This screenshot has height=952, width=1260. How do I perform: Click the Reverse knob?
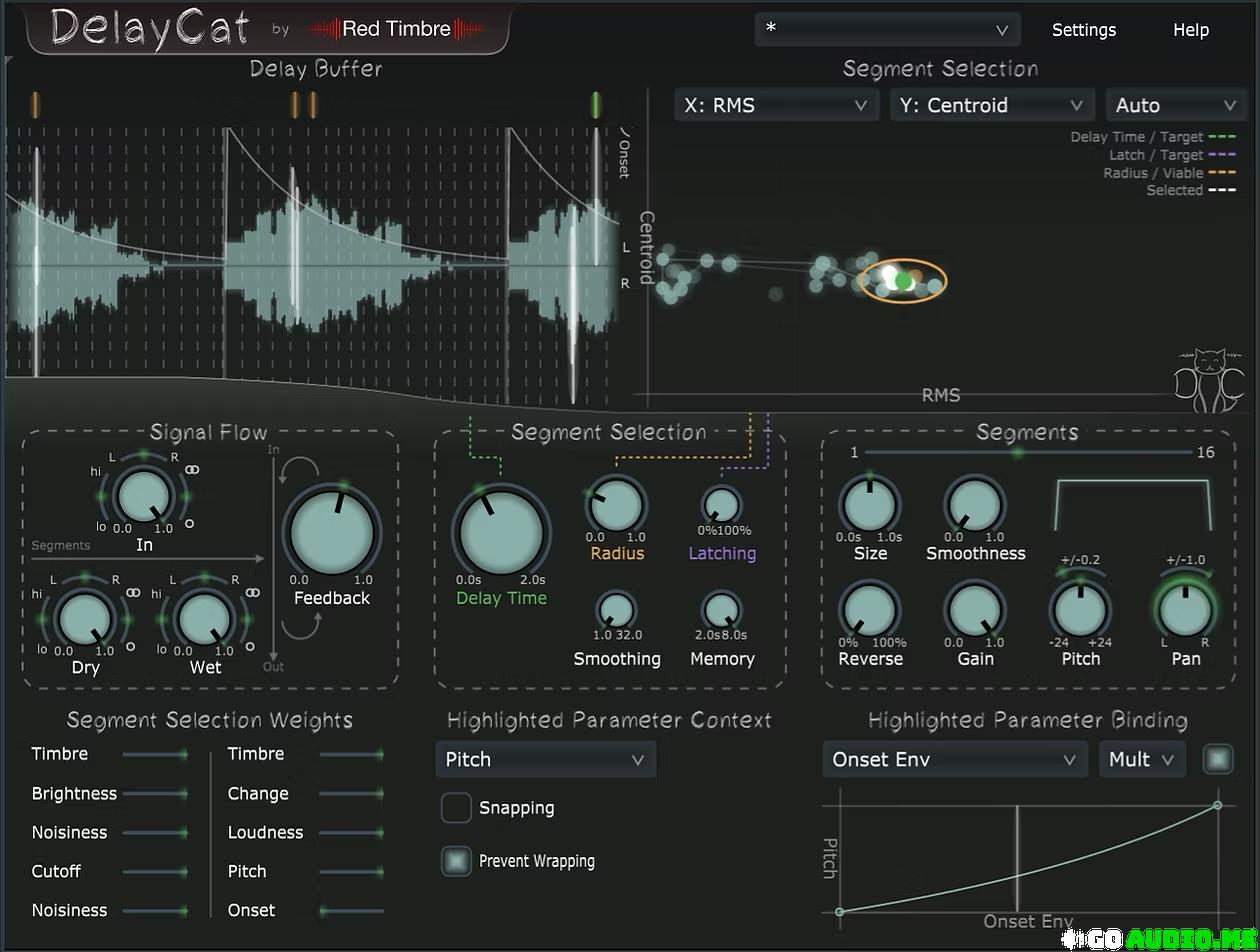coord(870,610)
